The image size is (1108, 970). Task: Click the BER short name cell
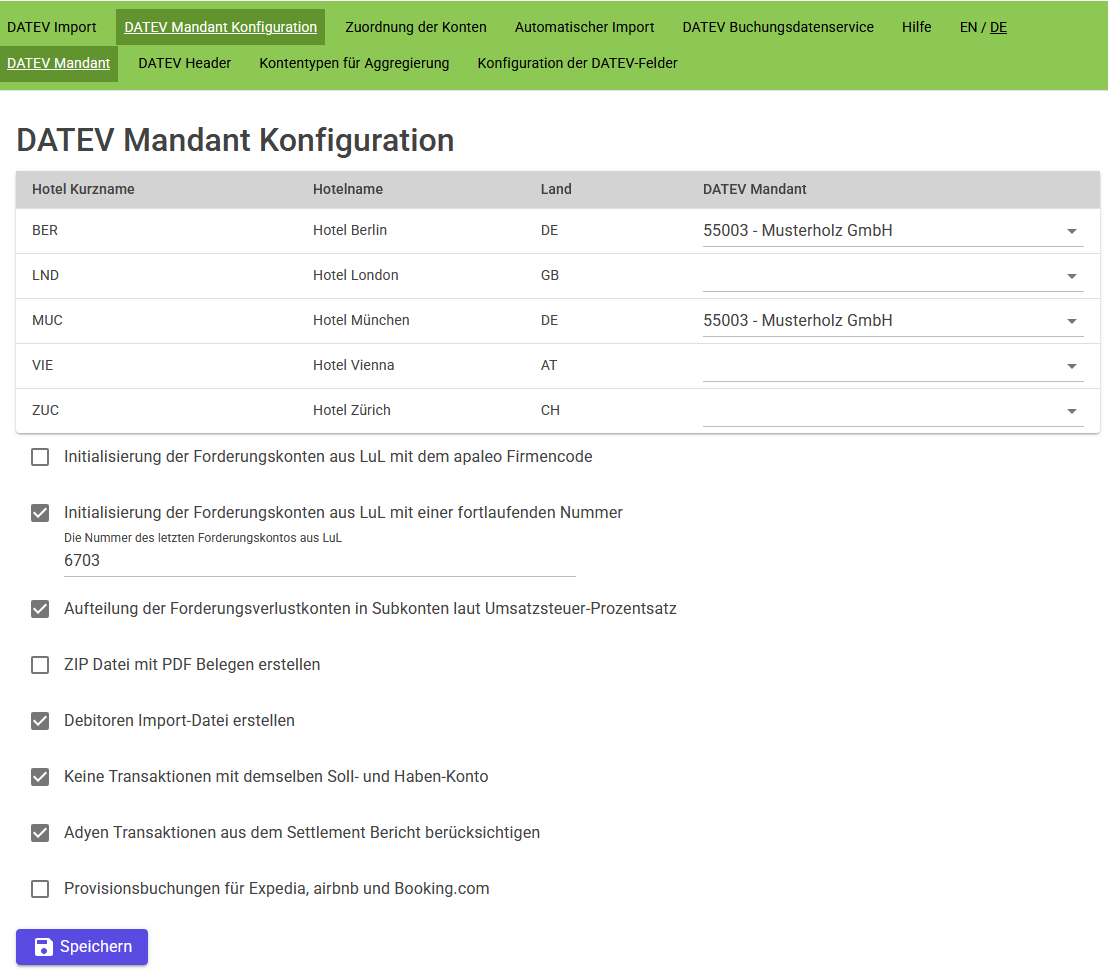pyautogui.click(x=45, y=230)
